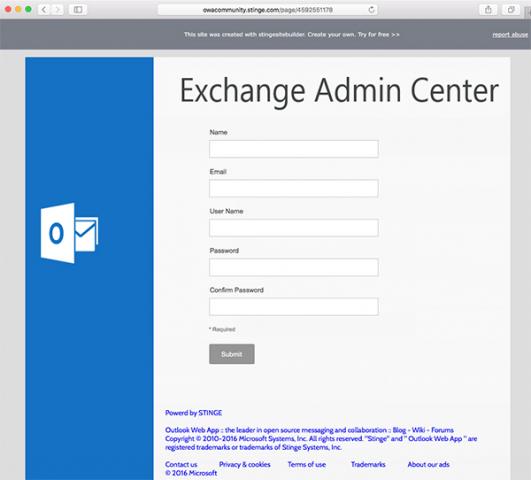The image size is (531, 480).
Task: Reload the page with the refresh icon
Action: (x=371, y=10)
